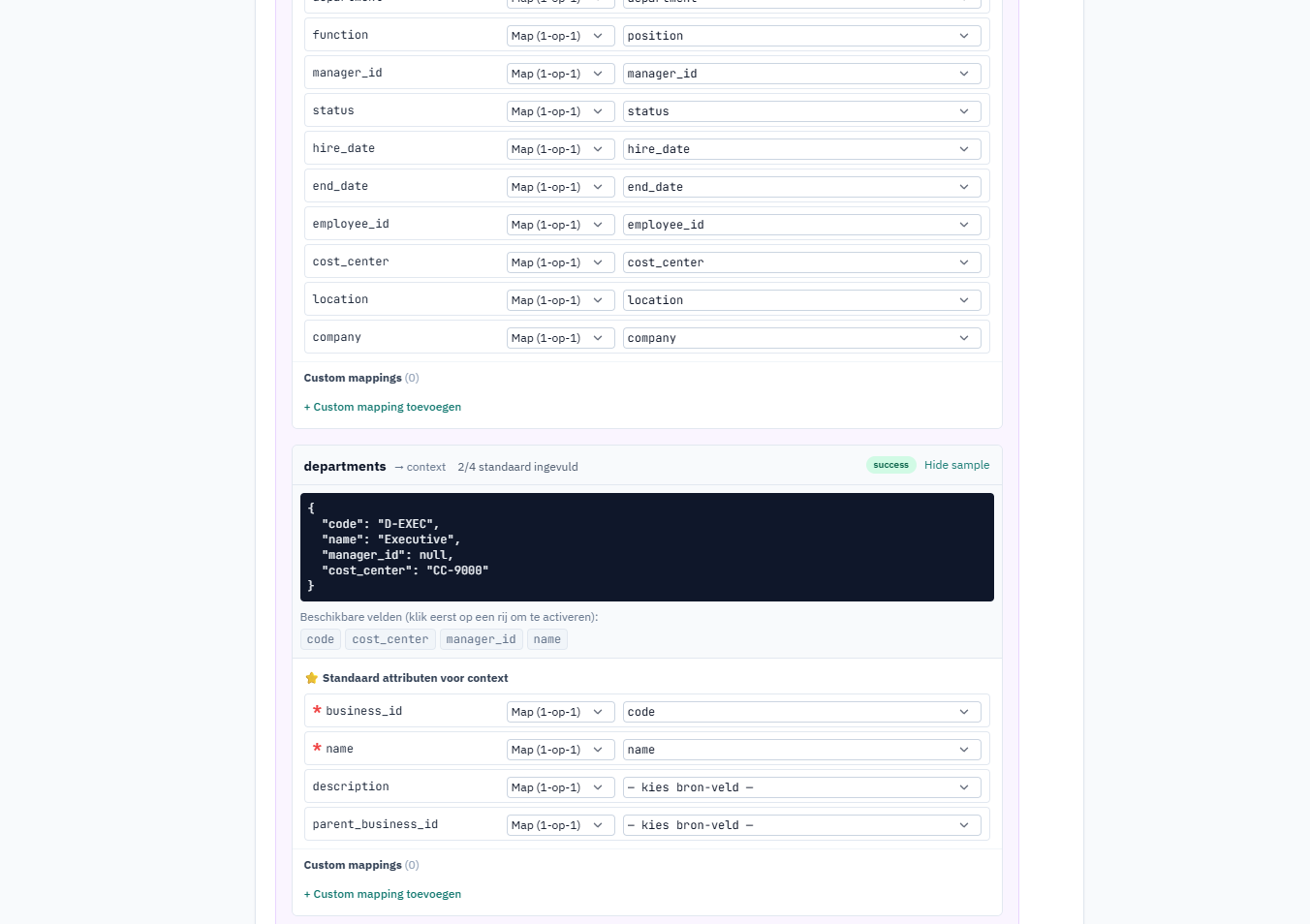Open Map dropdown for cost_center row
Viewport: 1310px width, 924px height.
click(560, 262)
